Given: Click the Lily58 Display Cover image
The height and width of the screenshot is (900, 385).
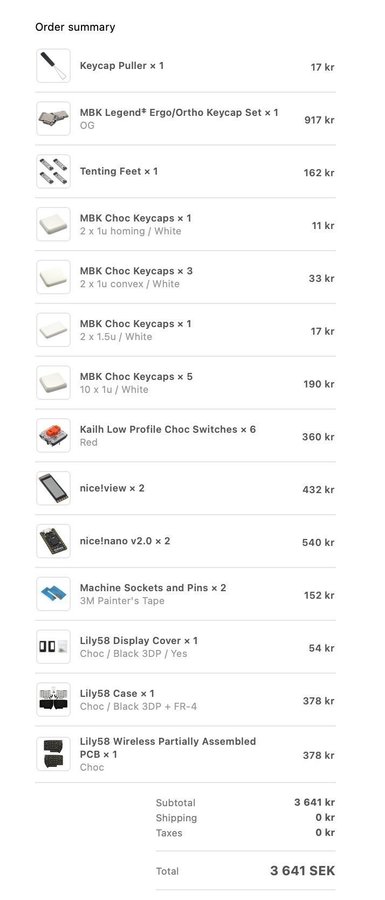Looking at the screenshot, I should [53, 647].
